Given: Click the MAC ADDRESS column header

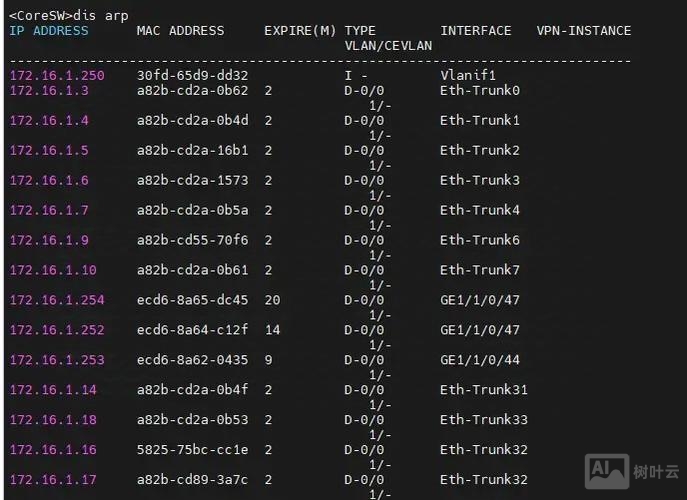Looking at the screenshot, I should pos(180,31).
